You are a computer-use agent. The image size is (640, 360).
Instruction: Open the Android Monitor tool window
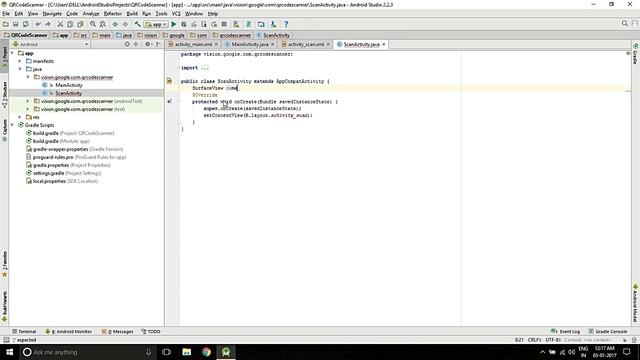69,331
